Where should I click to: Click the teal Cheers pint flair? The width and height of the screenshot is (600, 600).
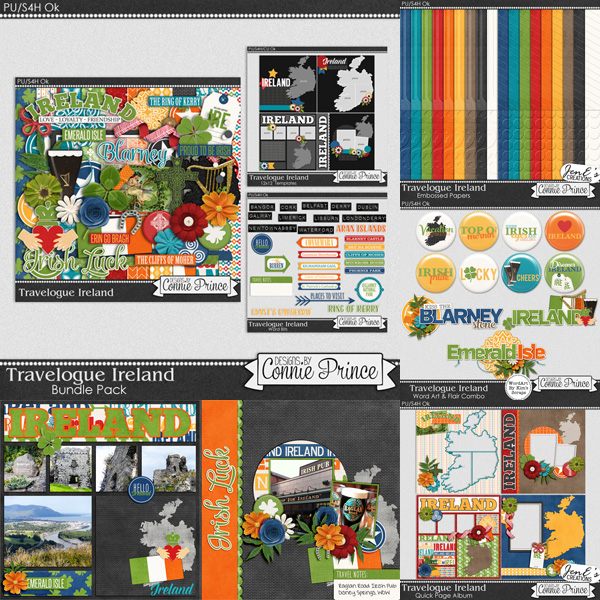[x=522, y=273]
